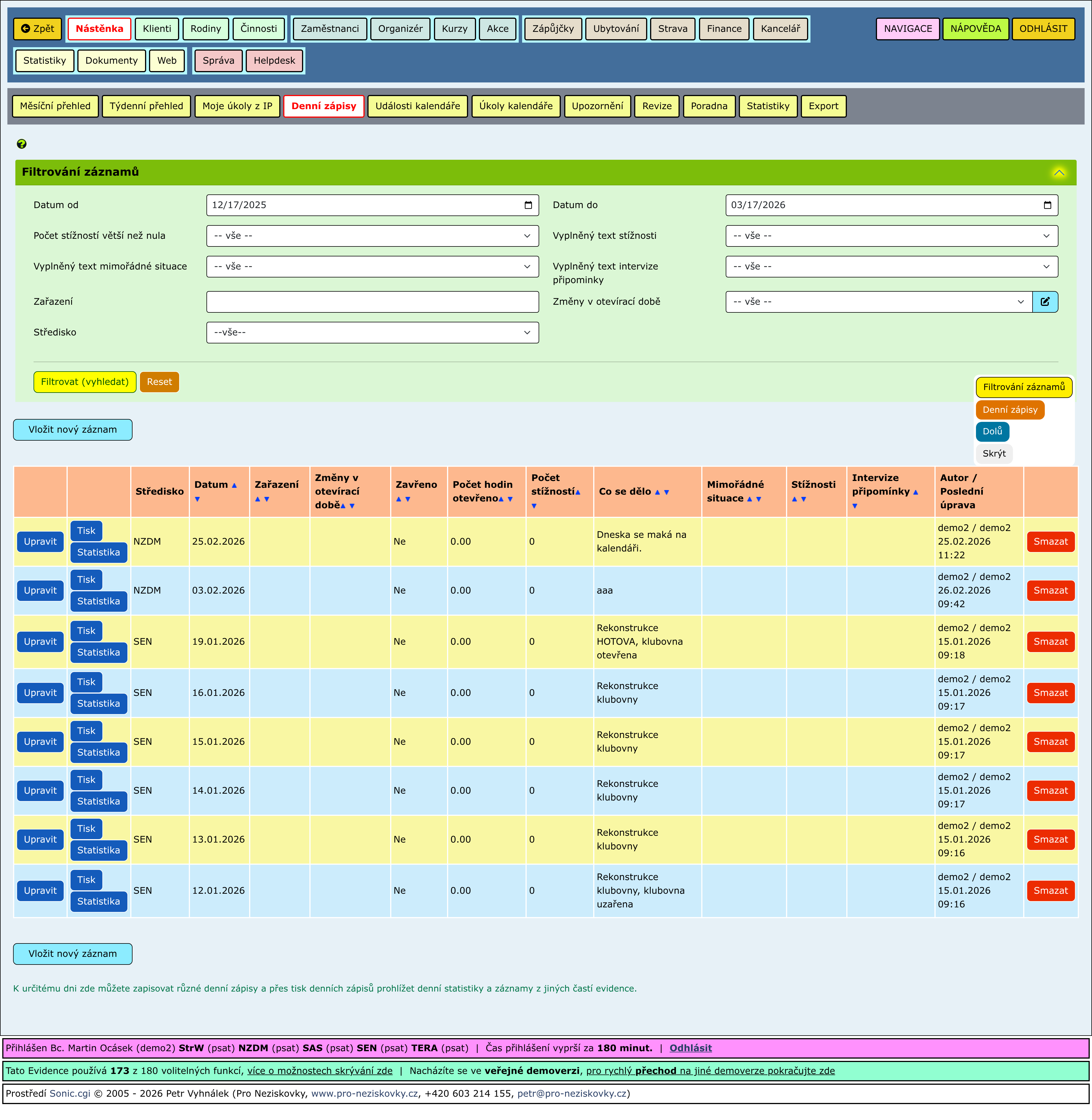Collapse the Filtrování záznamů panel chevron
This screenshot has width=1092, height=1120.
[1059, 173]
